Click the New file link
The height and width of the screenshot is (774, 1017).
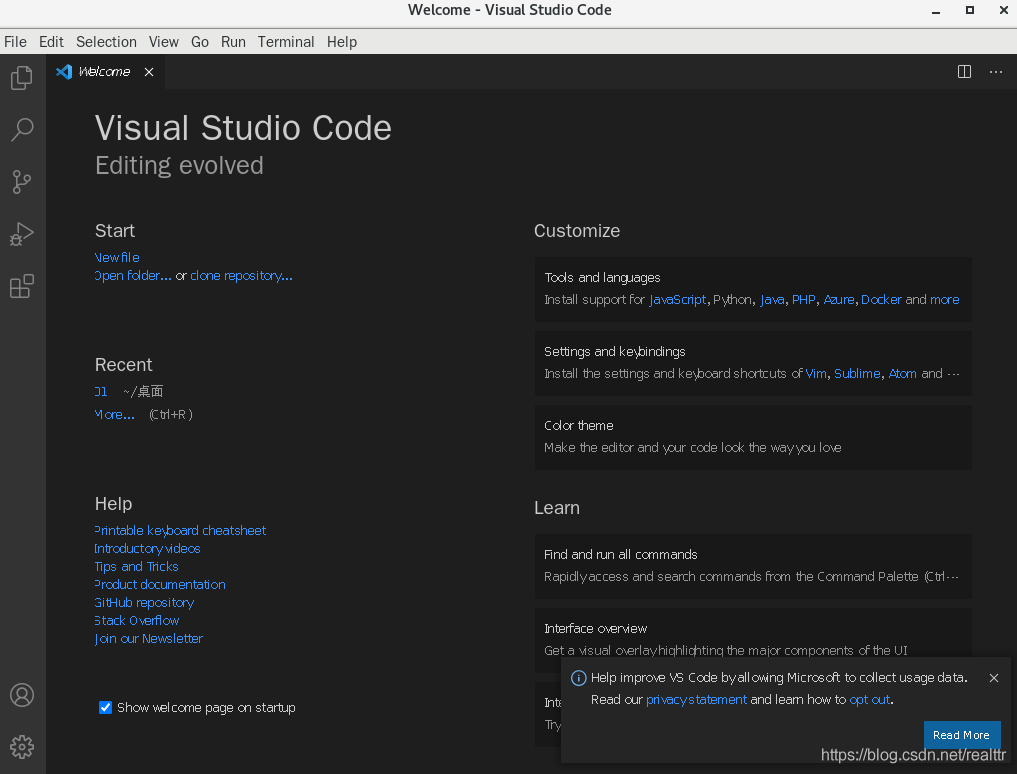pyautogui.click(x=117, y=257)
